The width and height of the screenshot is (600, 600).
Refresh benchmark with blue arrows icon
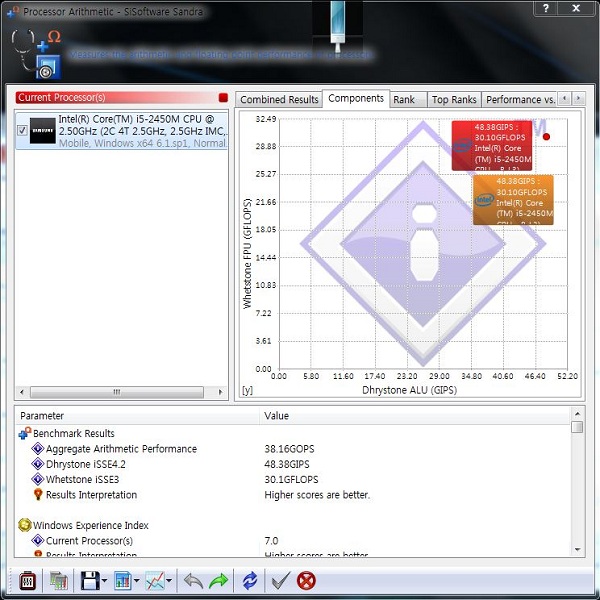(x=250, y=581)
